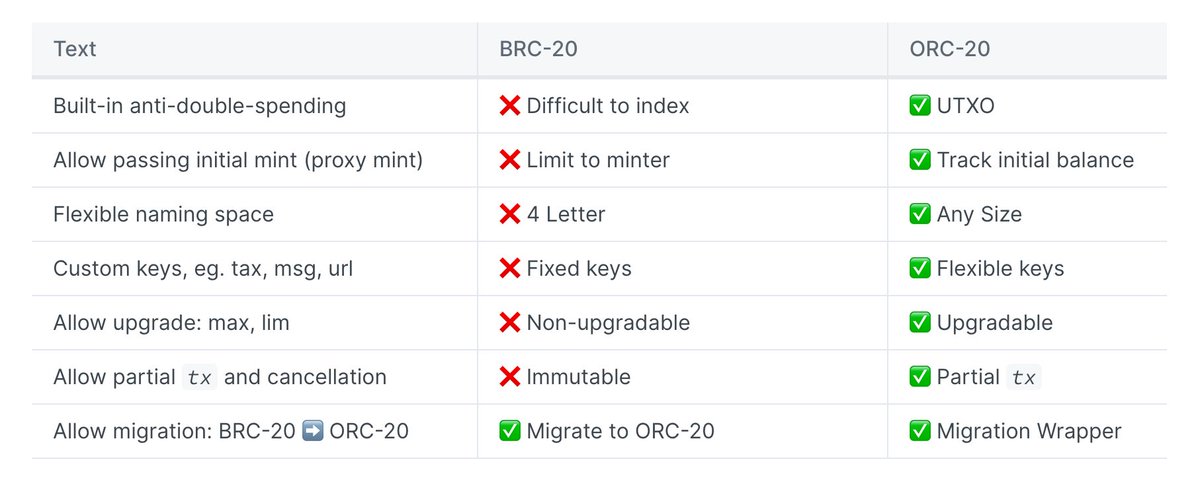Click green check beside Track initial balance

tap(920, 160)
